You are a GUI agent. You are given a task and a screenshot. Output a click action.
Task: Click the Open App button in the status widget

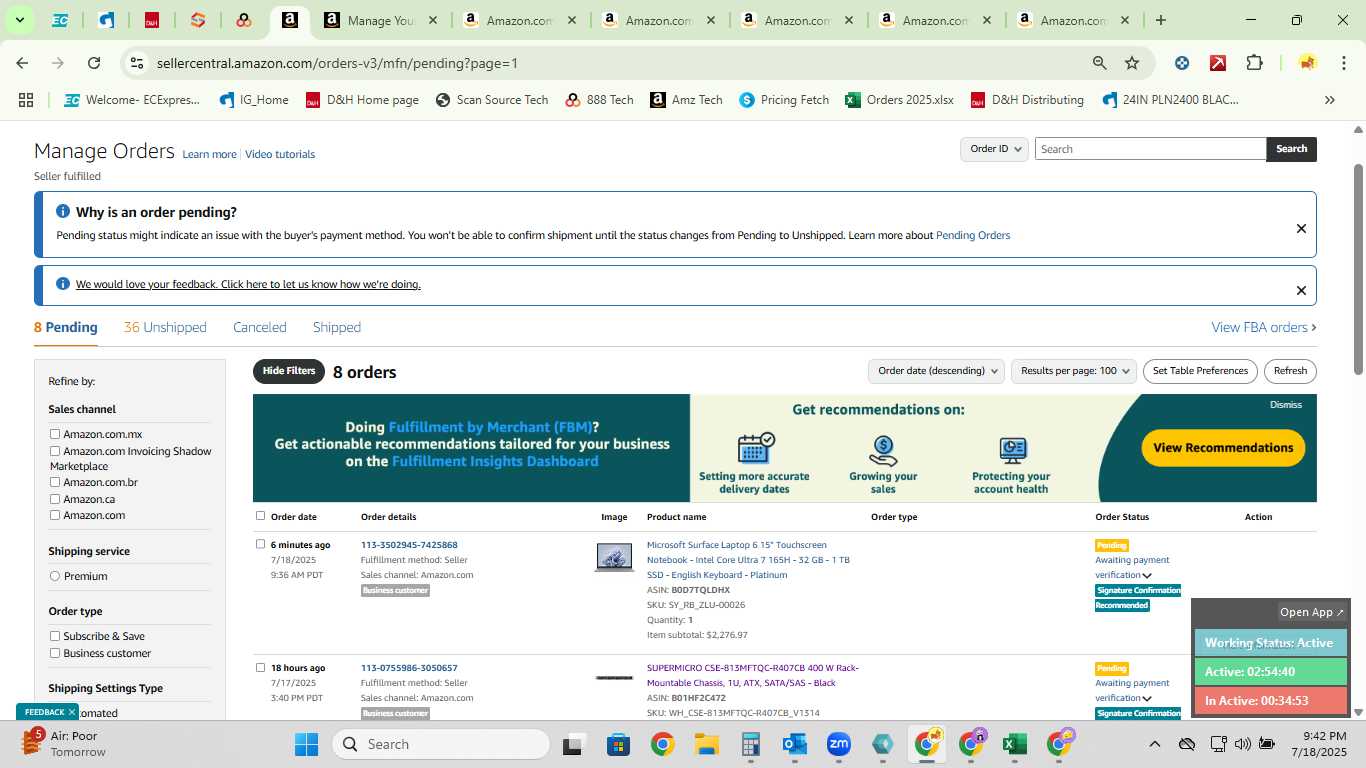click(x=1312, y=612)
